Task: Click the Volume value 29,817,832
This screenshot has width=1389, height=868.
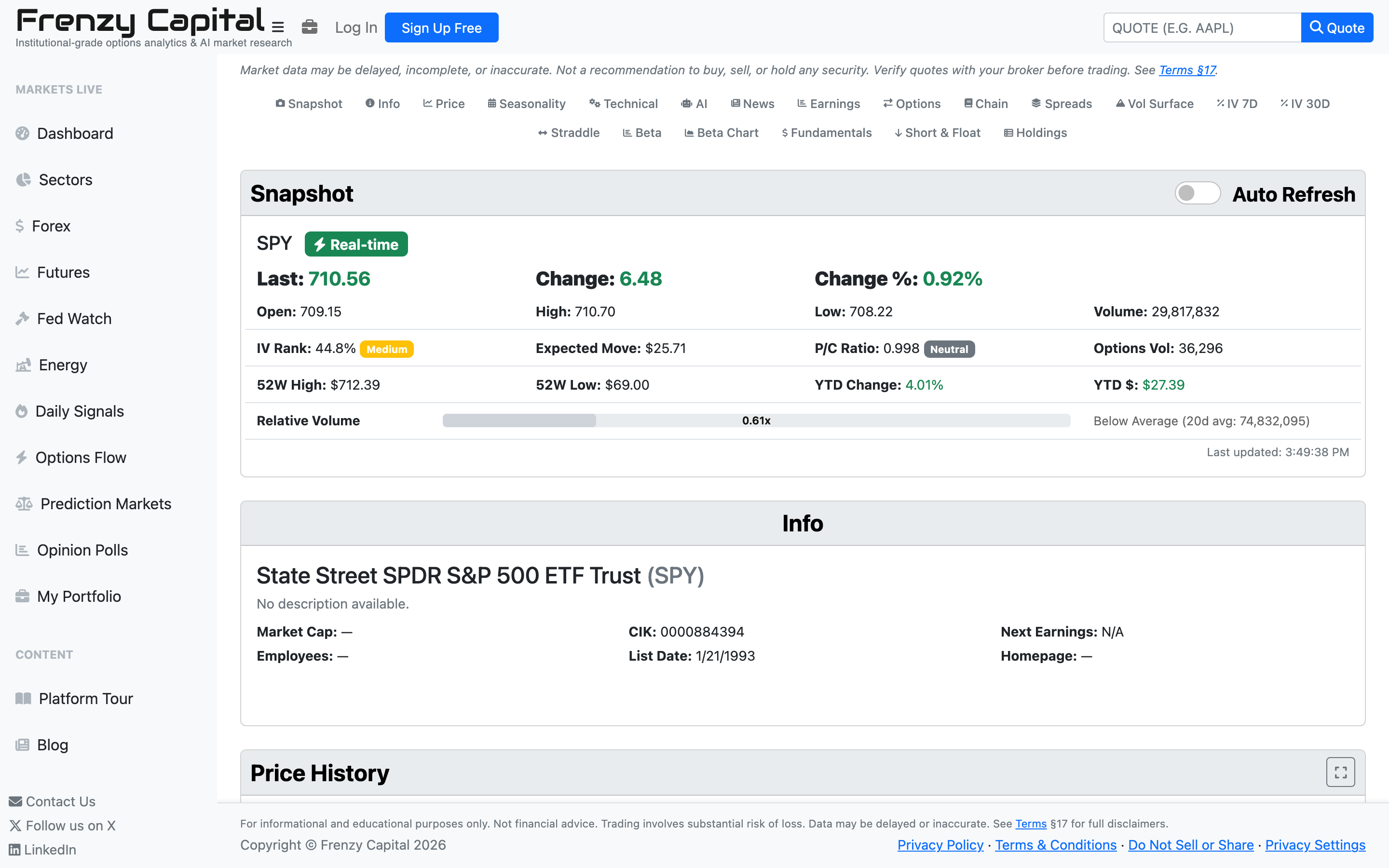Action: point(1185,312)
